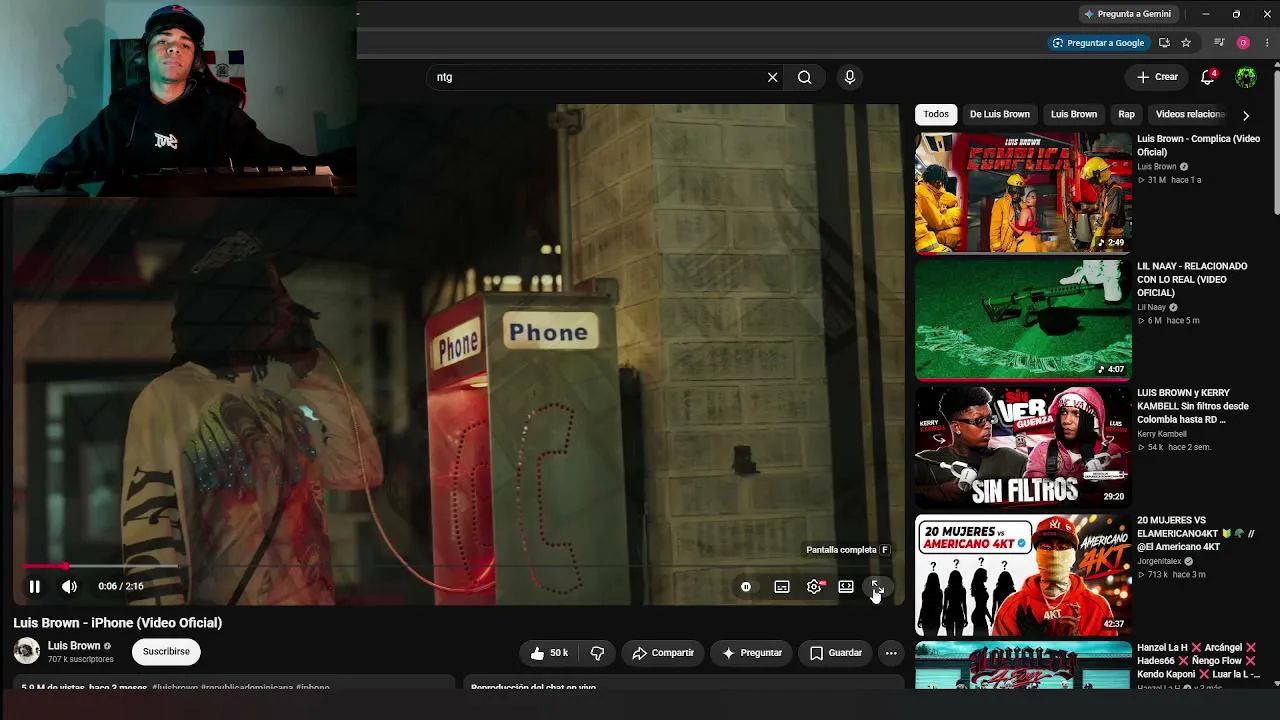Save the video with Guardar
The width and height of the screenshot is (1280, 720).
(836, 653)
